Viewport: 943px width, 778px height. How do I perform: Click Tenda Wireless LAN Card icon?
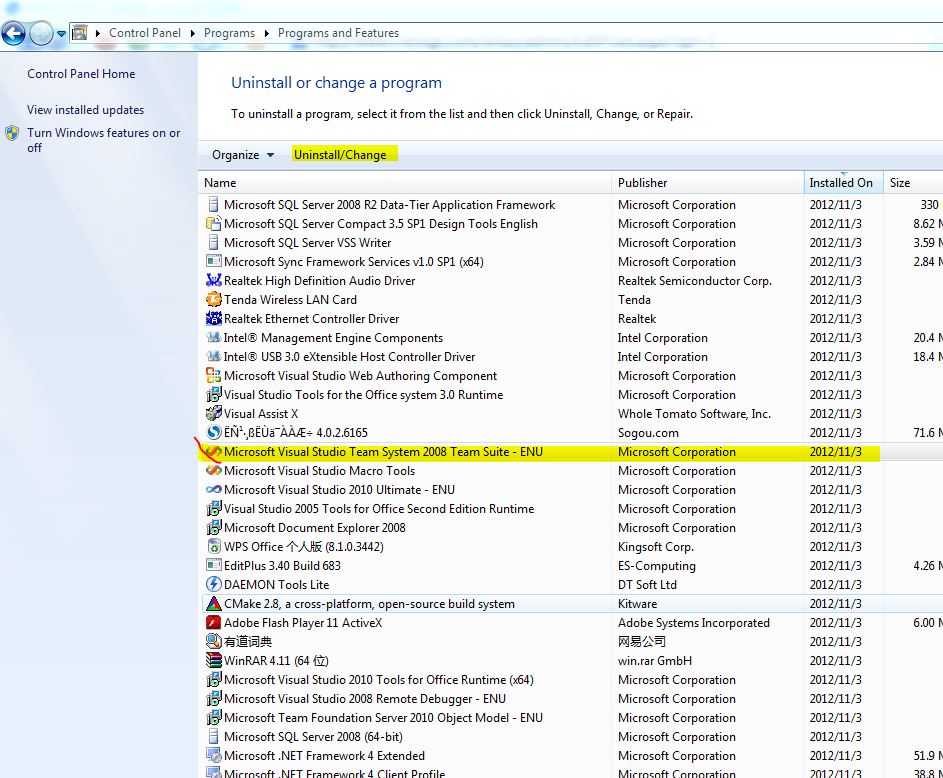click(213, 299)
